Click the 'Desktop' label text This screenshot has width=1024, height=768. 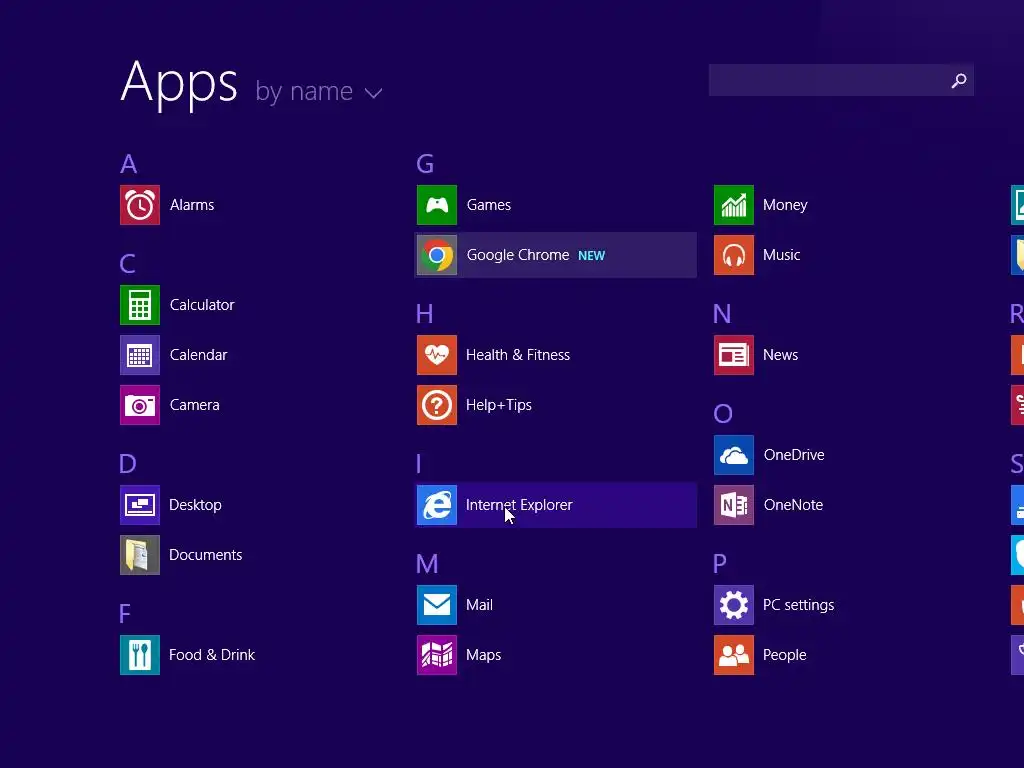195,505
